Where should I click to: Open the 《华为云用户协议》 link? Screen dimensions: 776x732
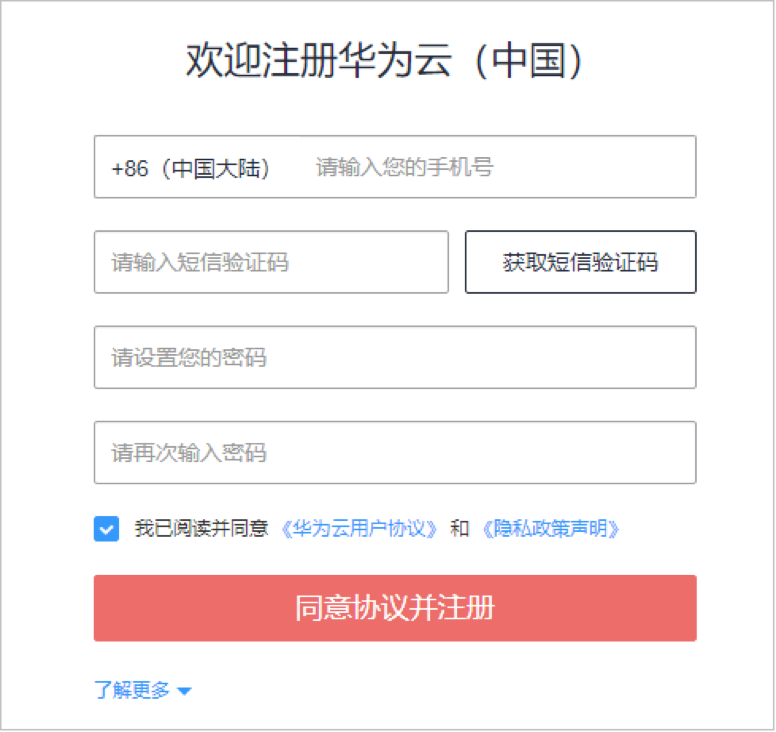tap(359, 529)
